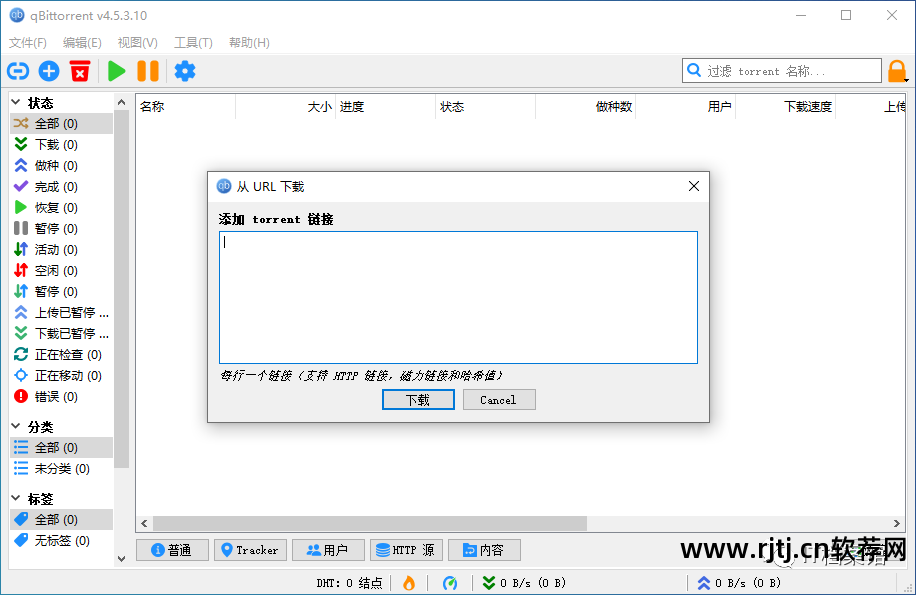Click the orange lock icon
Screen dimensions: 916x595
coord(897,71)
